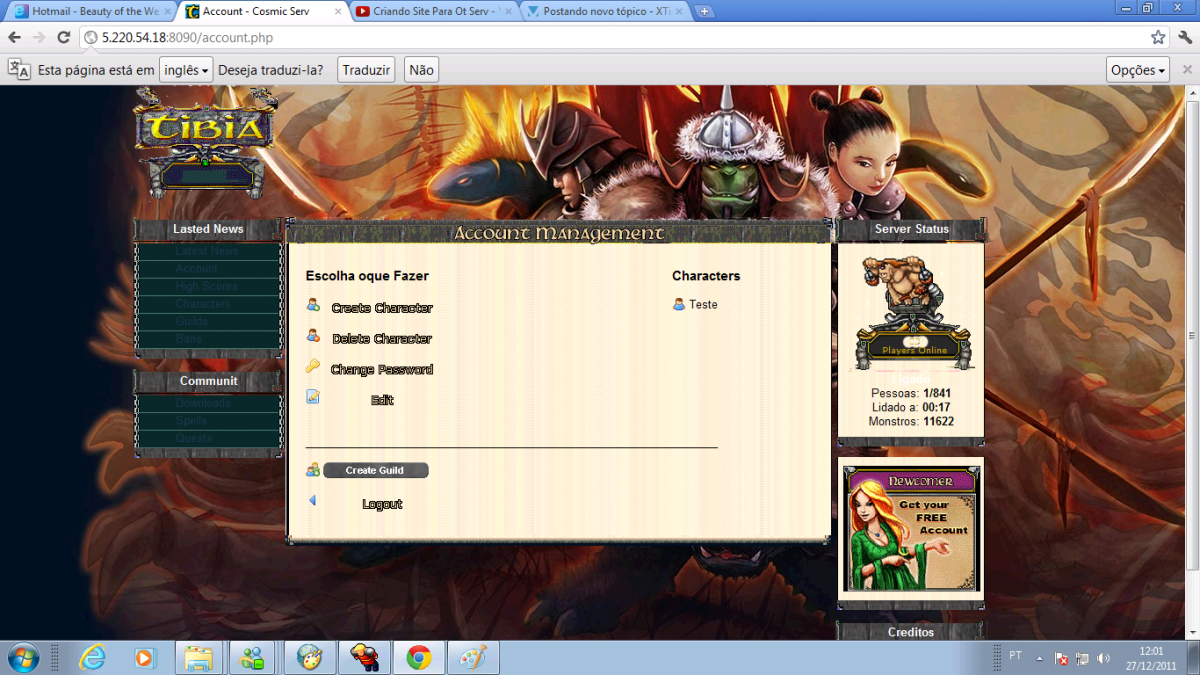Switch to the Criando Site Para Ot Serv tab

435,12
